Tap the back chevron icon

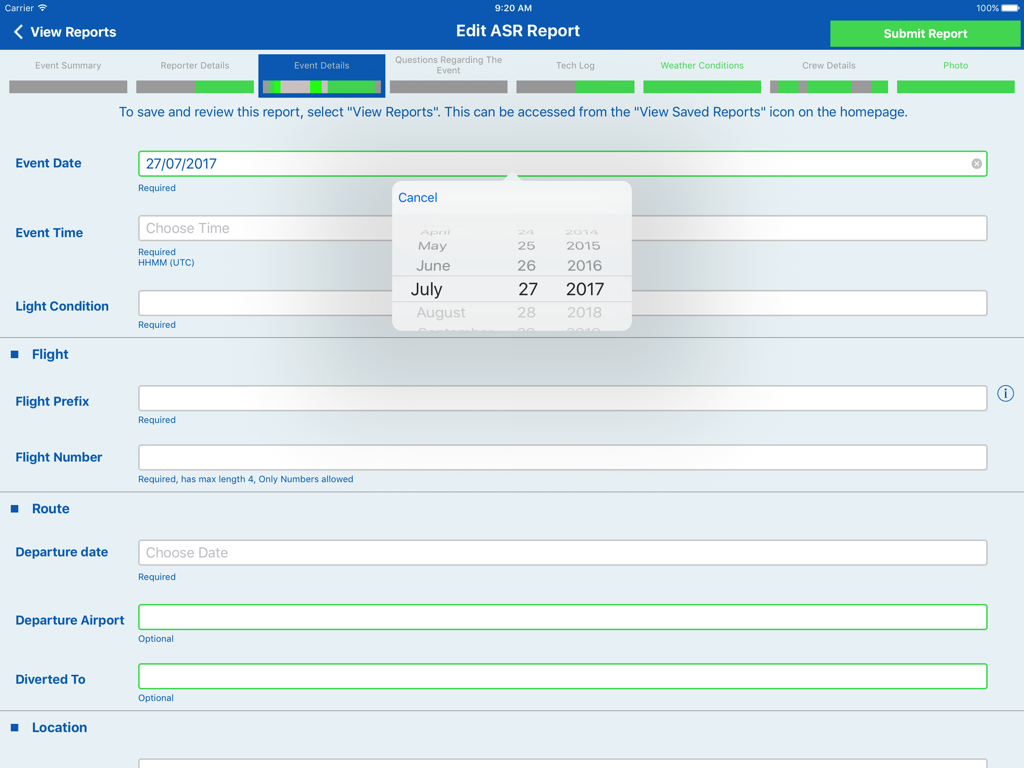[18, 32]
